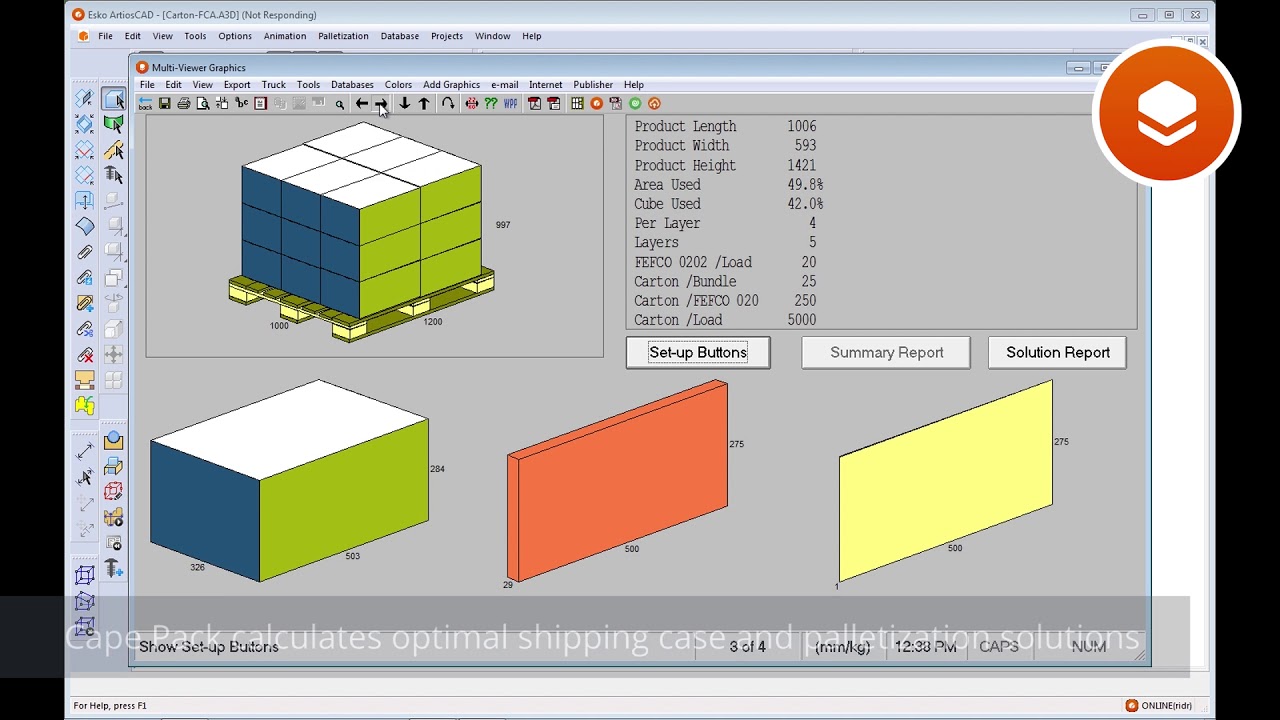Click the blue circle on yellow block icon
The height and width of the screenshot is (720, 1280).
coord(113,441)
